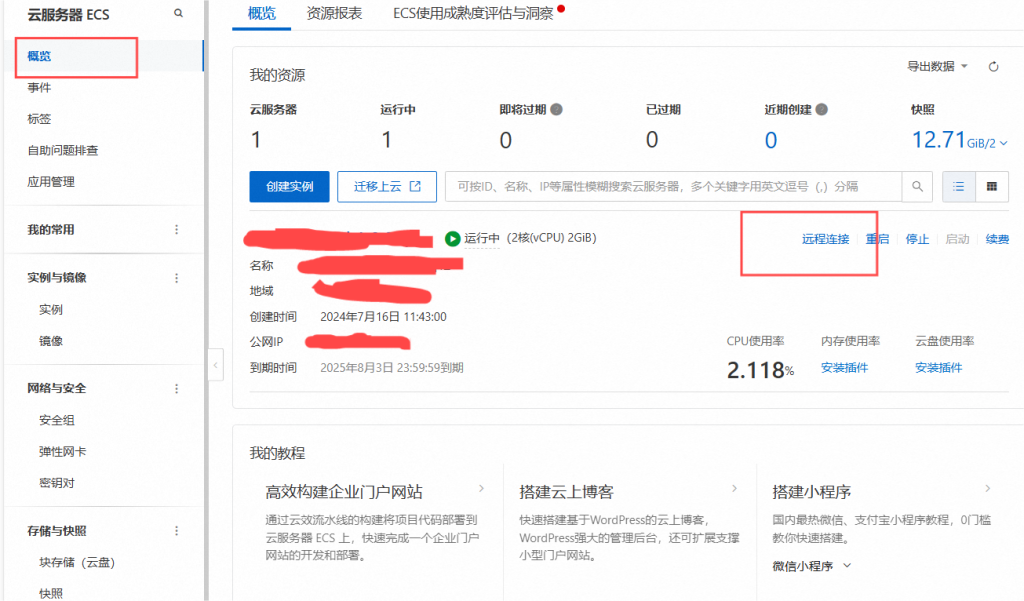This screenshot has height=601, width=1024.
Task: Open the 导出数据 dropdown
Action: click(937, 67)
